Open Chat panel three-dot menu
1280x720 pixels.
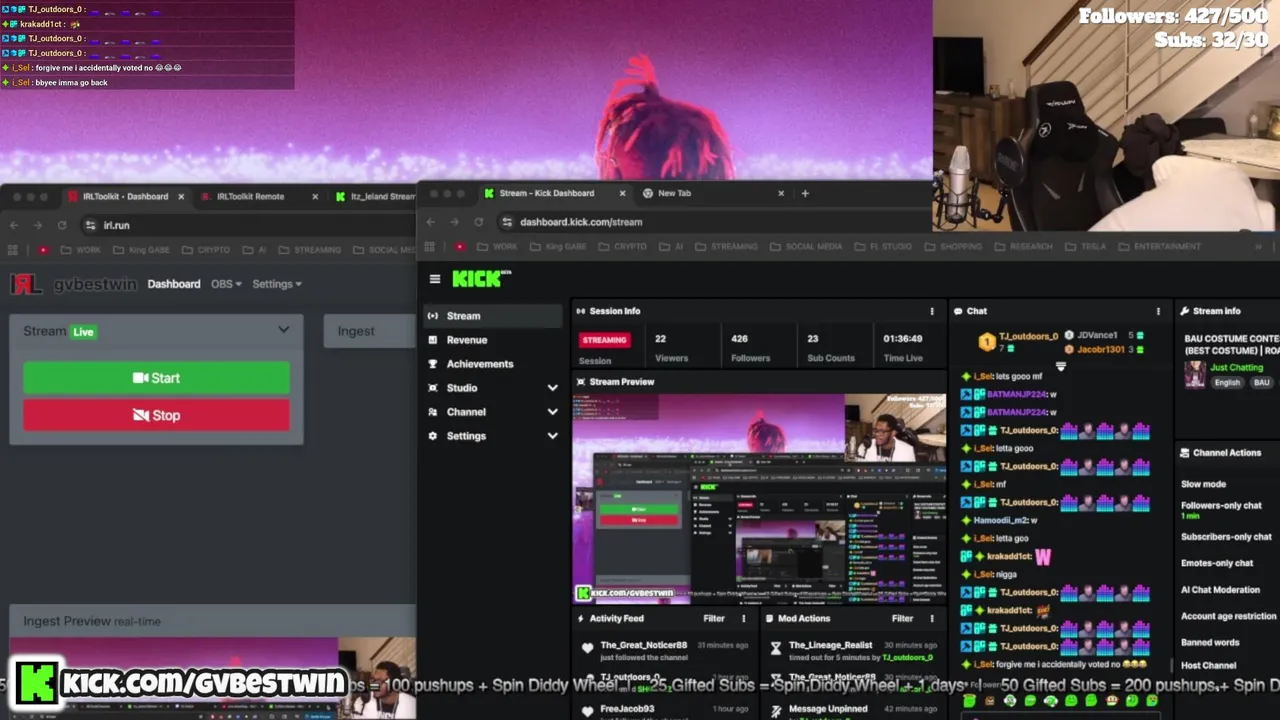(1158, 311)
